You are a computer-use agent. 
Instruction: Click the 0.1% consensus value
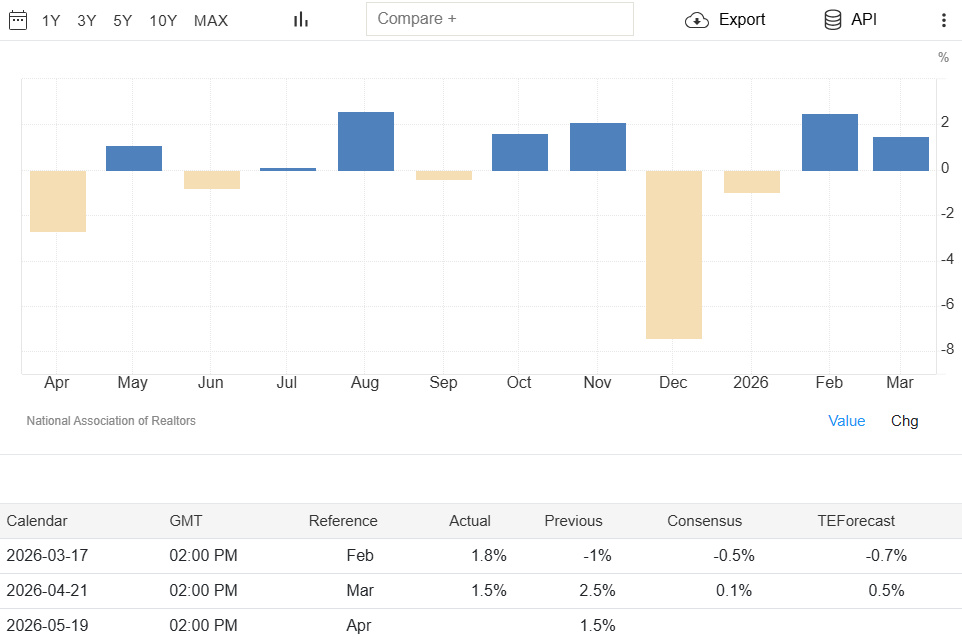pyautogui.click(x=734, y=591)
